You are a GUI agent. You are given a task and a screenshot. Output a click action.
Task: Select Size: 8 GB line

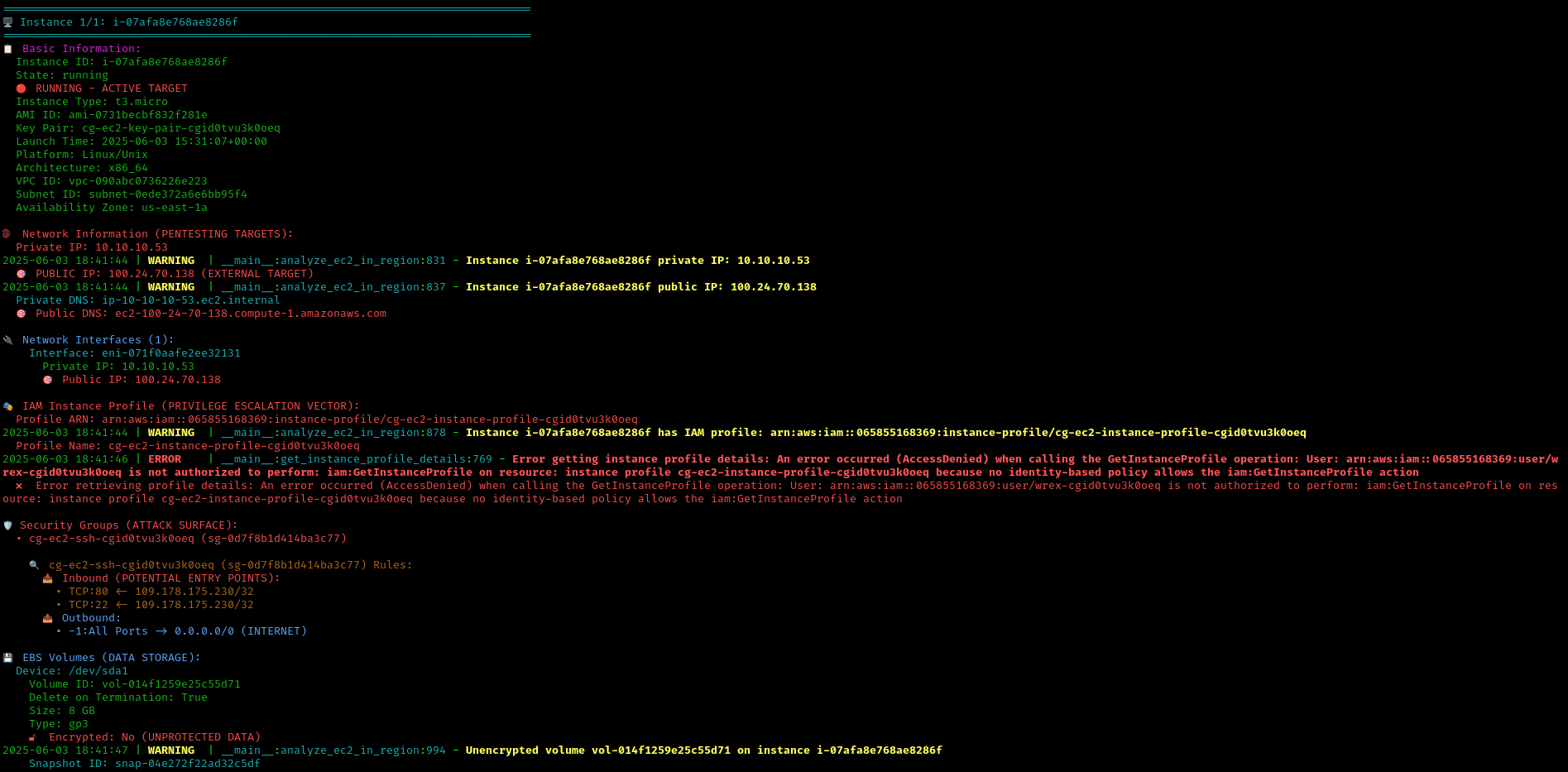click(x=62, y=711)
